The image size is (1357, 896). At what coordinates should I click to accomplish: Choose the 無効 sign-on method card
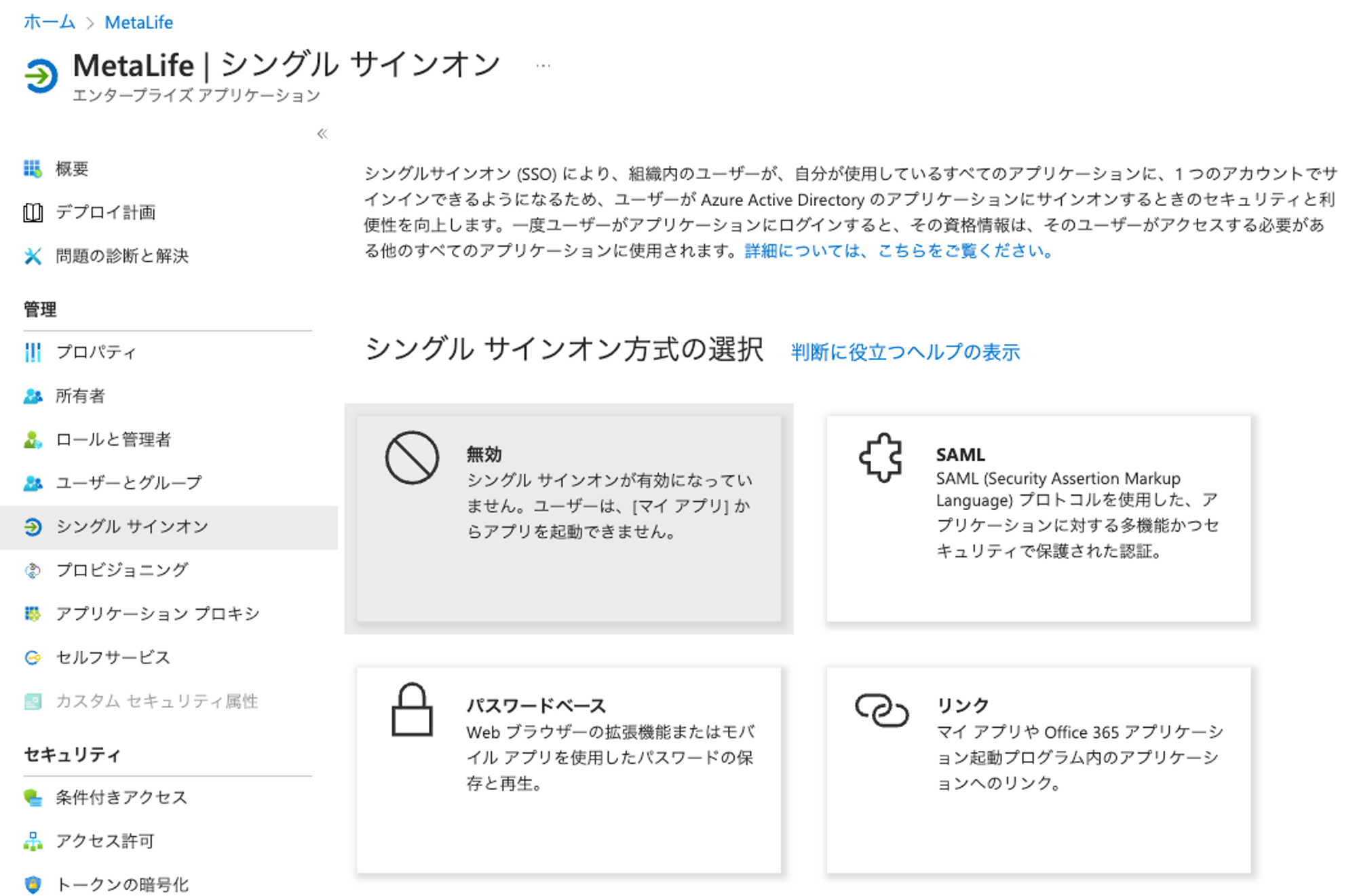coord(569,519)
